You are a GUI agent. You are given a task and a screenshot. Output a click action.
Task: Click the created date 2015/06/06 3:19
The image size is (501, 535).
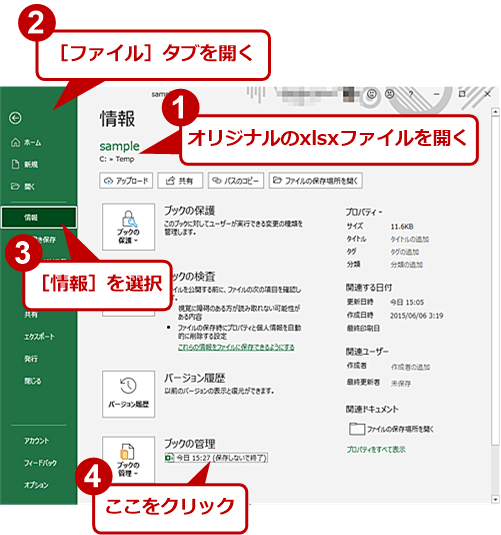pos(417,316)
